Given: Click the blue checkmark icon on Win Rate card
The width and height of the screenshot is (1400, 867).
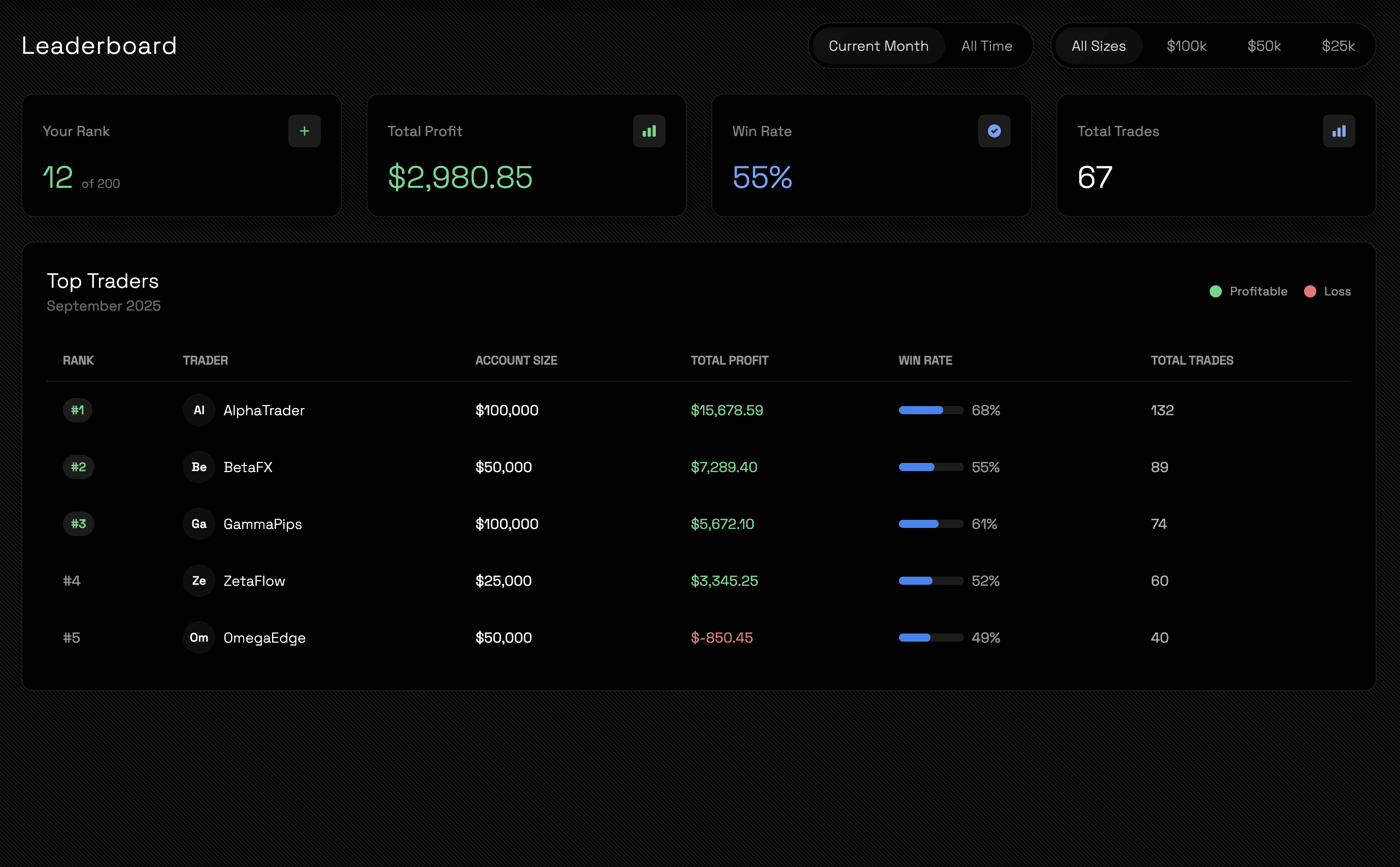Looking at the screenshot, I should (994, 131).
